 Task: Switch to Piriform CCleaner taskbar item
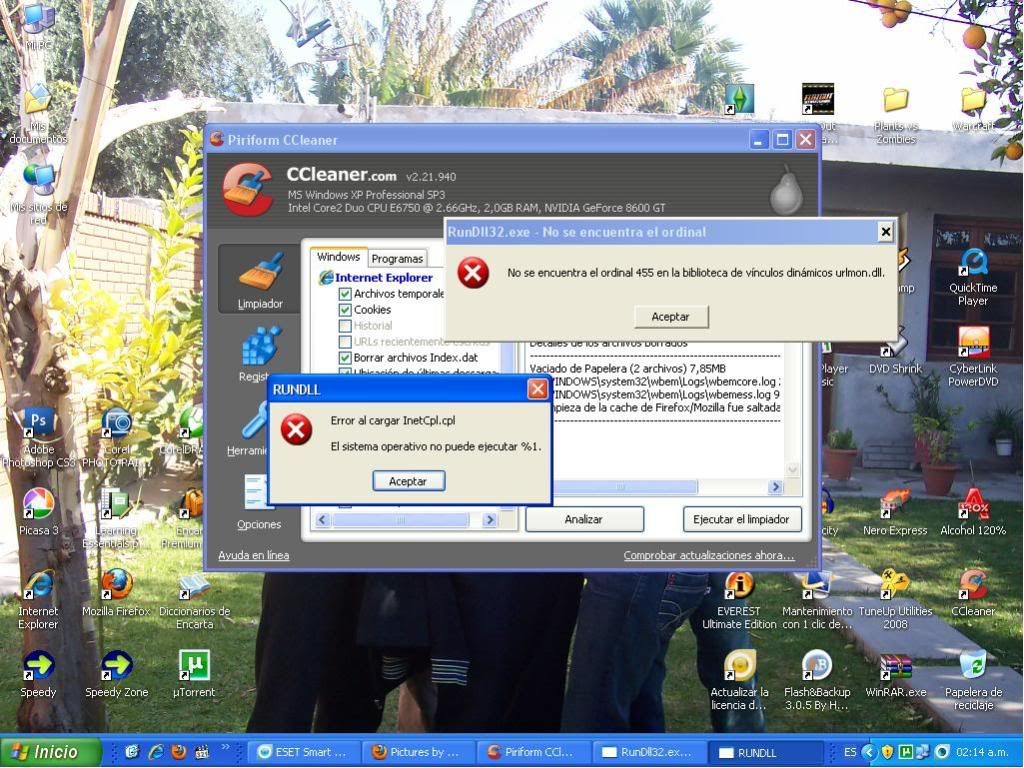(532, 752)
